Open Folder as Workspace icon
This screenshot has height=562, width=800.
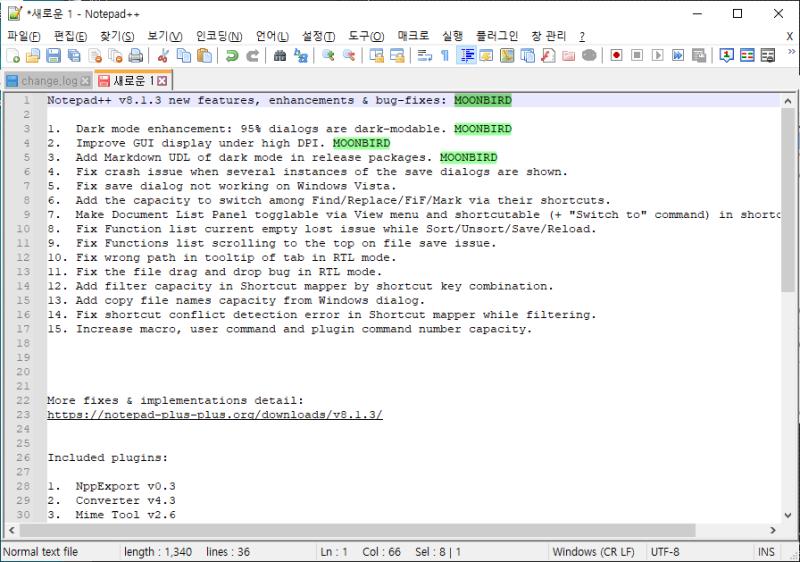(568, 56)
